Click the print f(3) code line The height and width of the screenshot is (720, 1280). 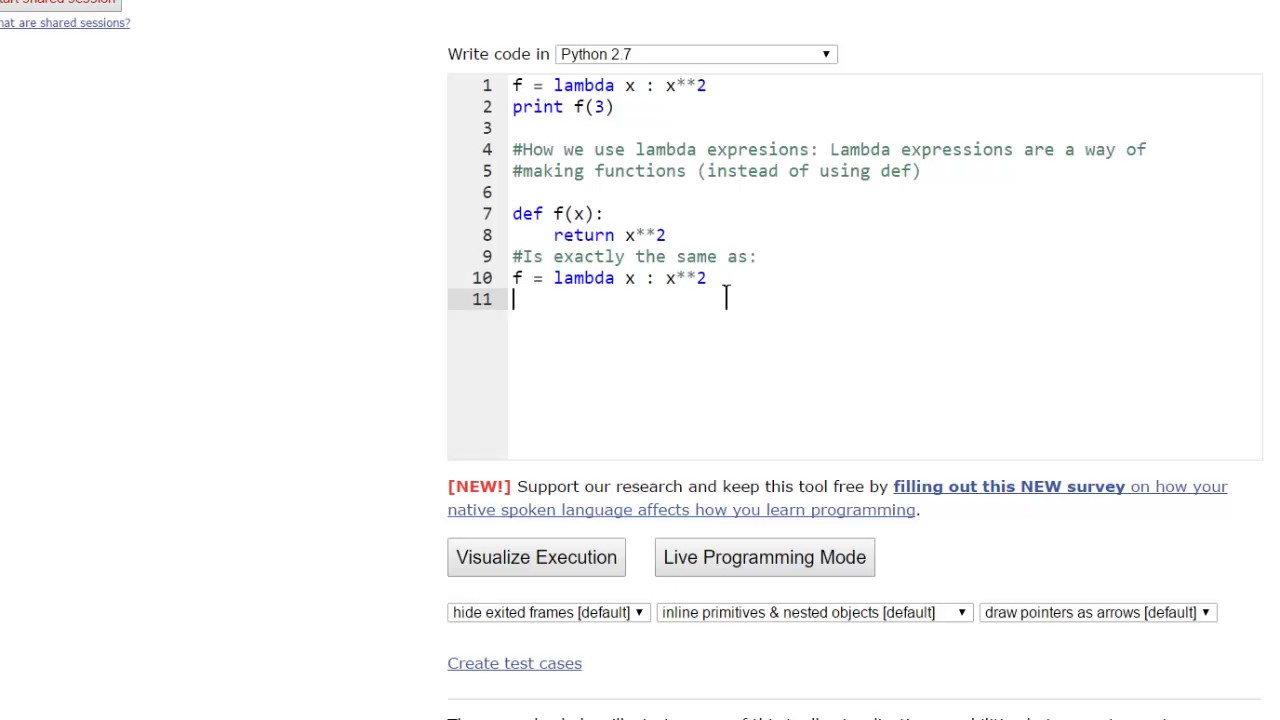click(563, 107)
